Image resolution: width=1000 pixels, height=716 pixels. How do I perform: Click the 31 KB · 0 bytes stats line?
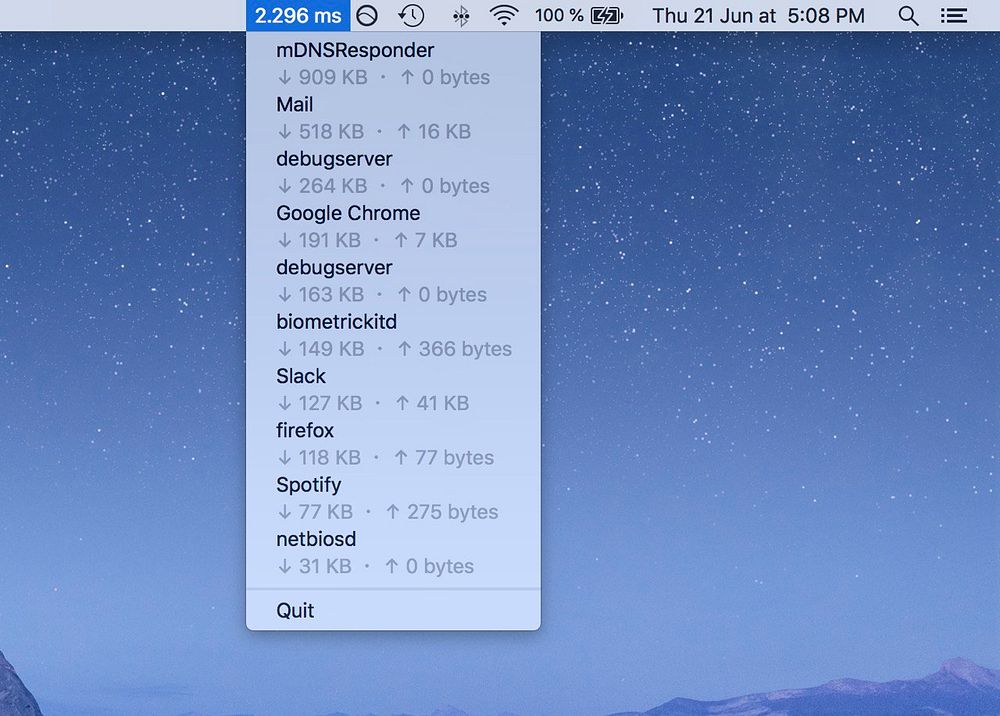pyautogui.click(x=376, y=566)
